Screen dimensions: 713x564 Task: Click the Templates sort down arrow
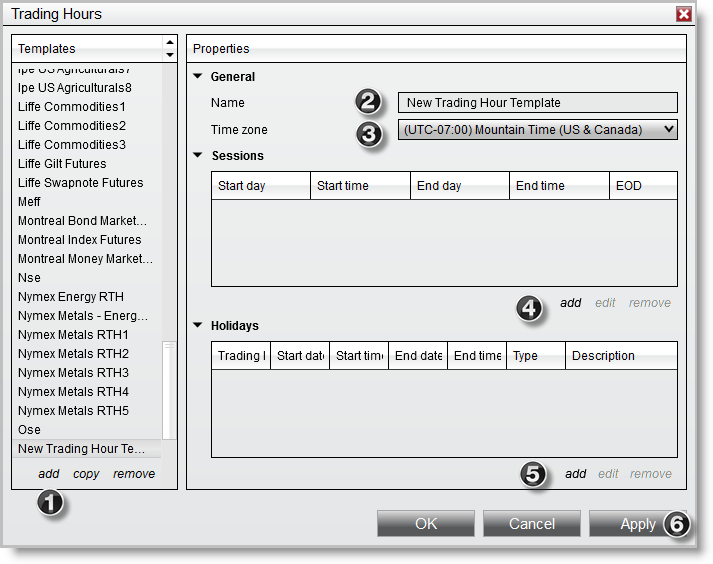169,54
